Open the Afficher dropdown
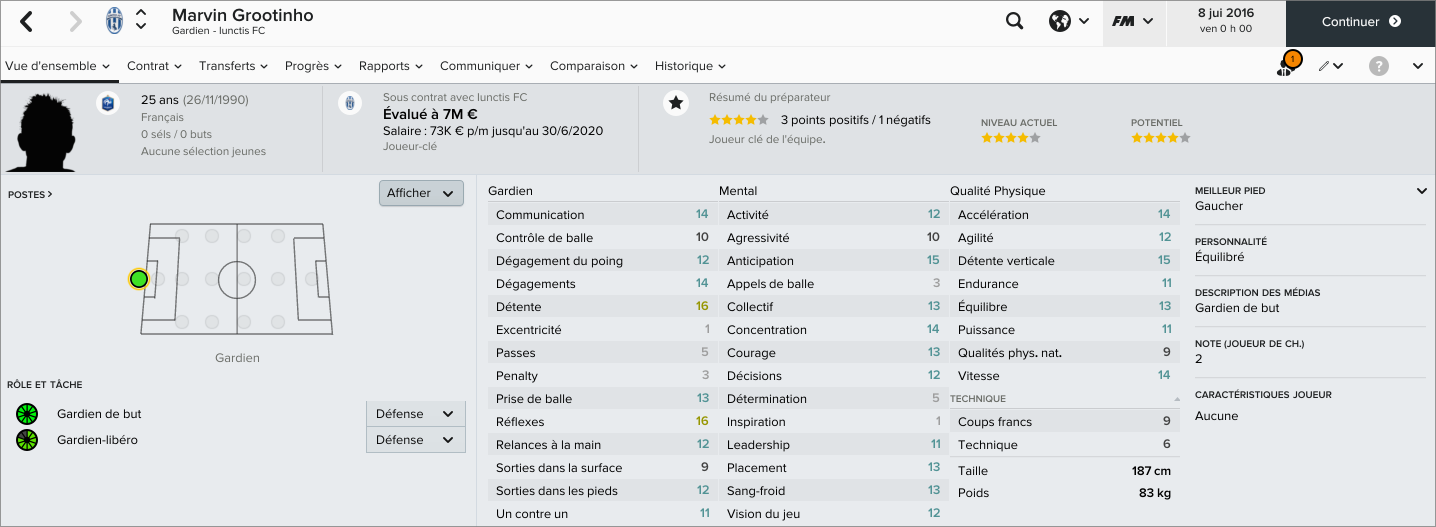 point(421,193)
